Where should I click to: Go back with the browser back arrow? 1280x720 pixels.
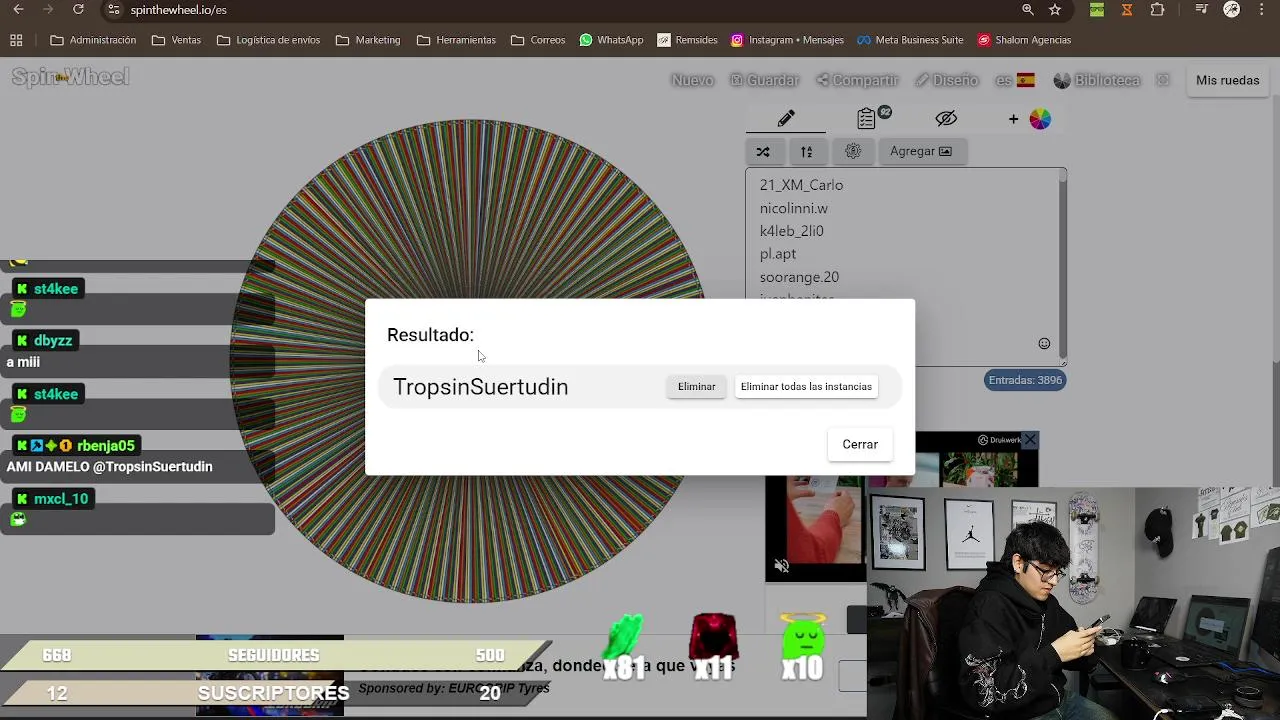[x=18, y=9]
